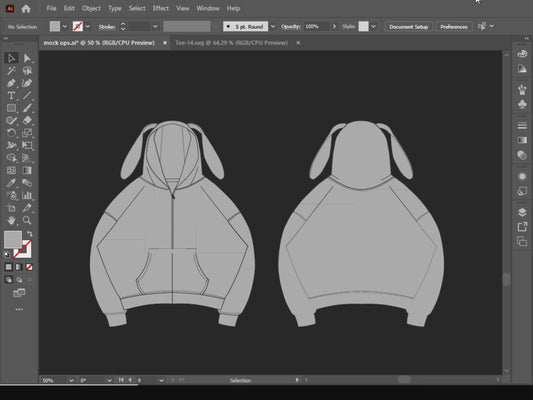Select the Perspective Grid tool

pos(27,158)
